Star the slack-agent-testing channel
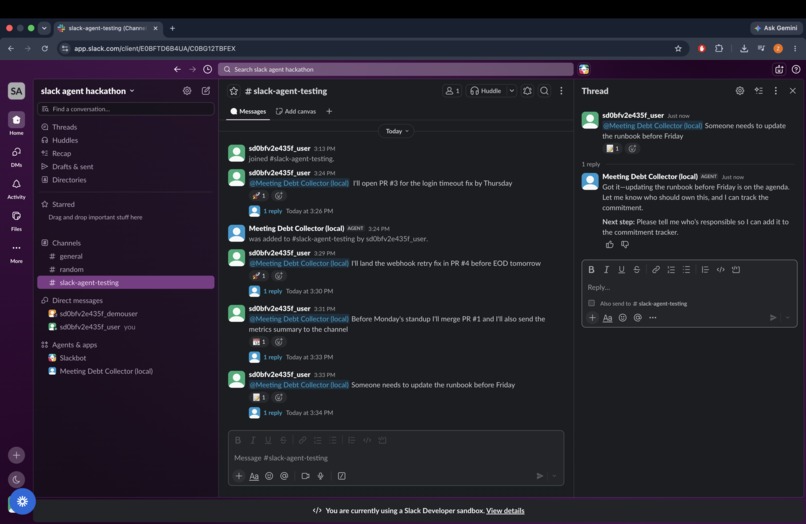Image resolution: width=806 pixels, height=524 pixels. 234,91
